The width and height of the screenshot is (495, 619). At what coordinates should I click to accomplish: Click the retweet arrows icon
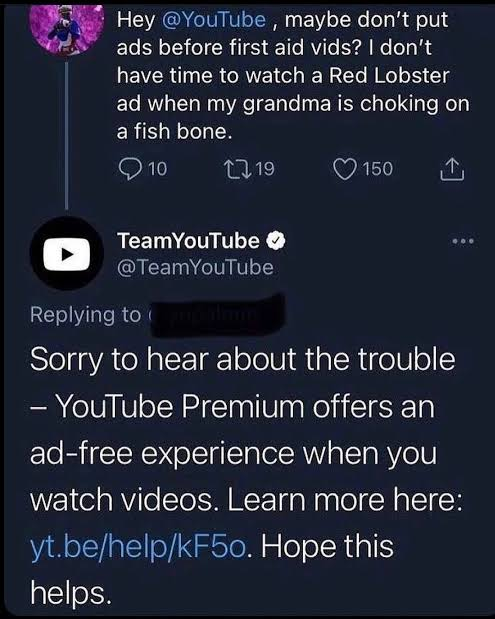[x=237, y=169]
